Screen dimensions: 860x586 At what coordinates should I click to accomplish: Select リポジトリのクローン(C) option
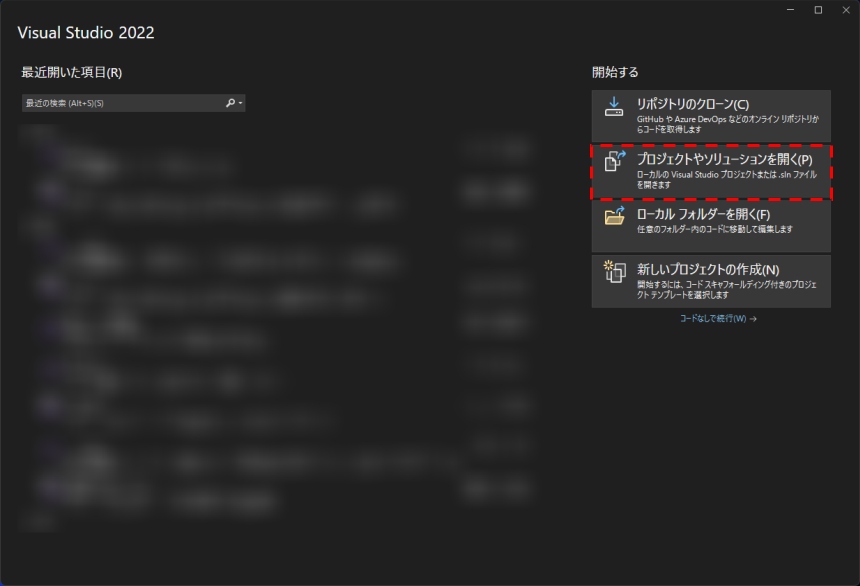[x=711, y=116]
